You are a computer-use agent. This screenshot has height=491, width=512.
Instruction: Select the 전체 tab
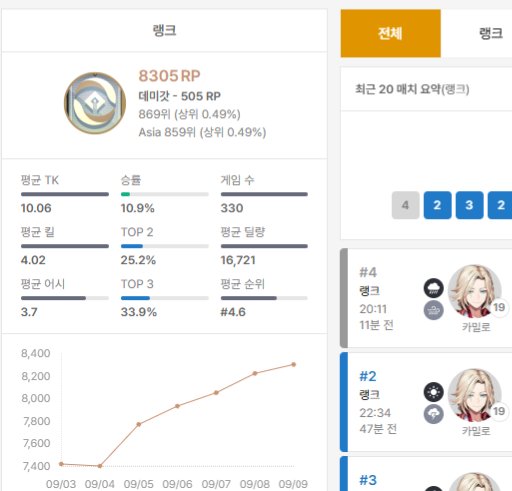pos(390,33)
